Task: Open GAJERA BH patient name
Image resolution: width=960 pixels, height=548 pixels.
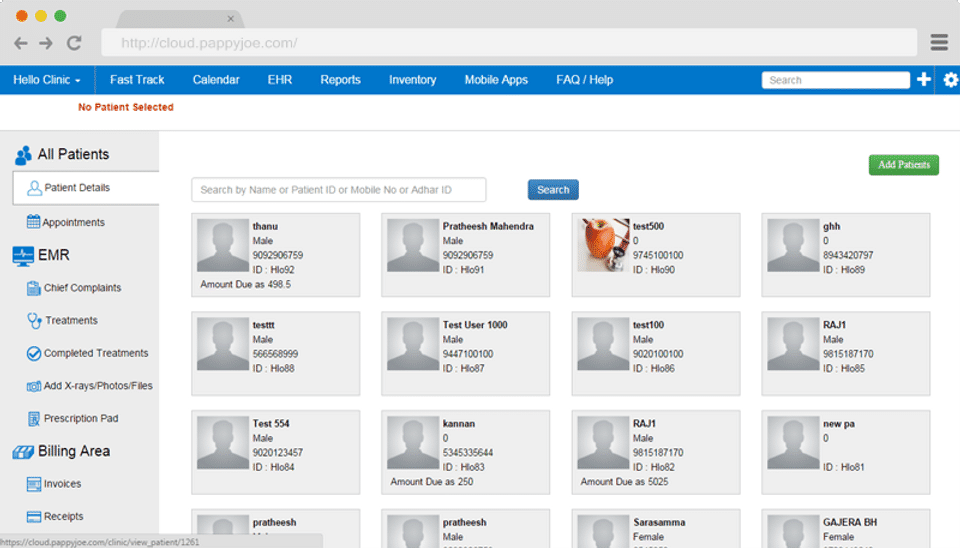Action: (x=850, y=522)
